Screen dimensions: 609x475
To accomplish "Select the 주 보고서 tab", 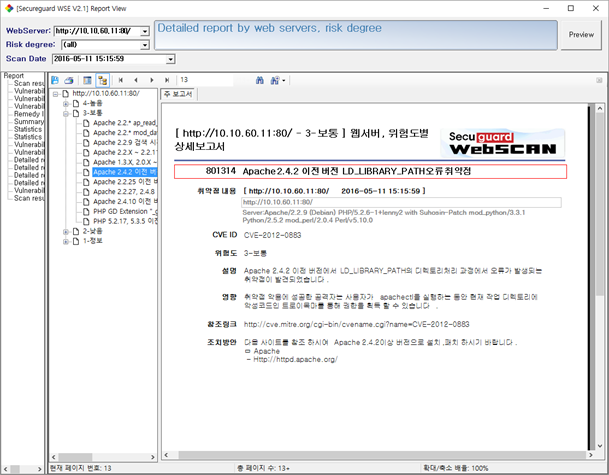I will [178, 94].
